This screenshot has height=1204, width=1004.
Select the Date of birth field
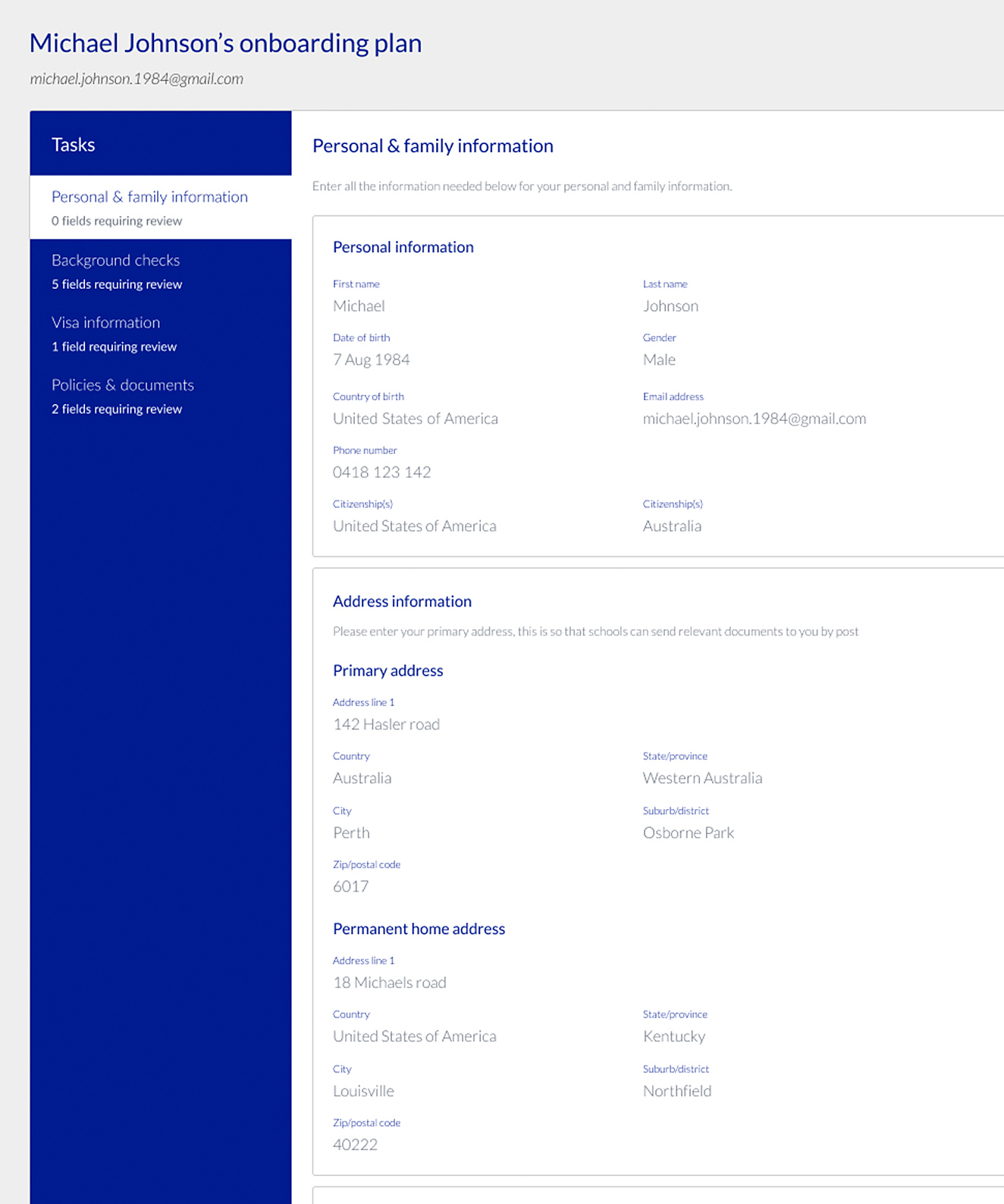(371, 360)
